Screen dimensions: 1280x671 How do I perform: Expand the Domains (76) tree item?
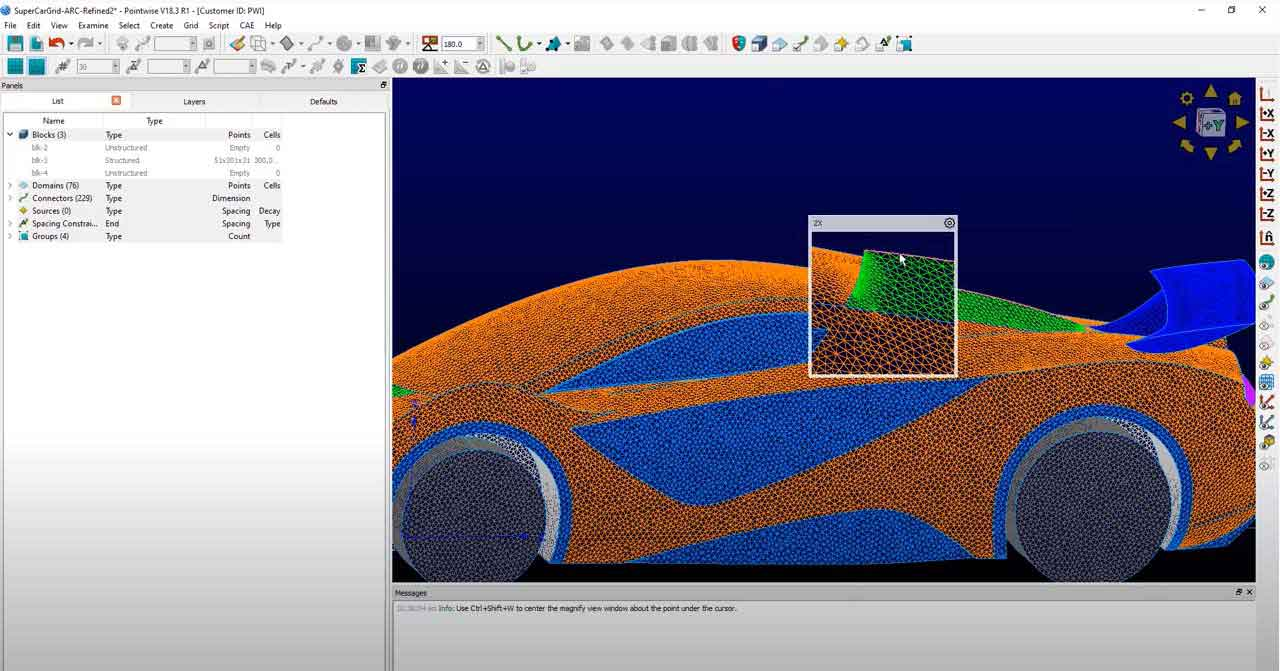pos(10,185)
